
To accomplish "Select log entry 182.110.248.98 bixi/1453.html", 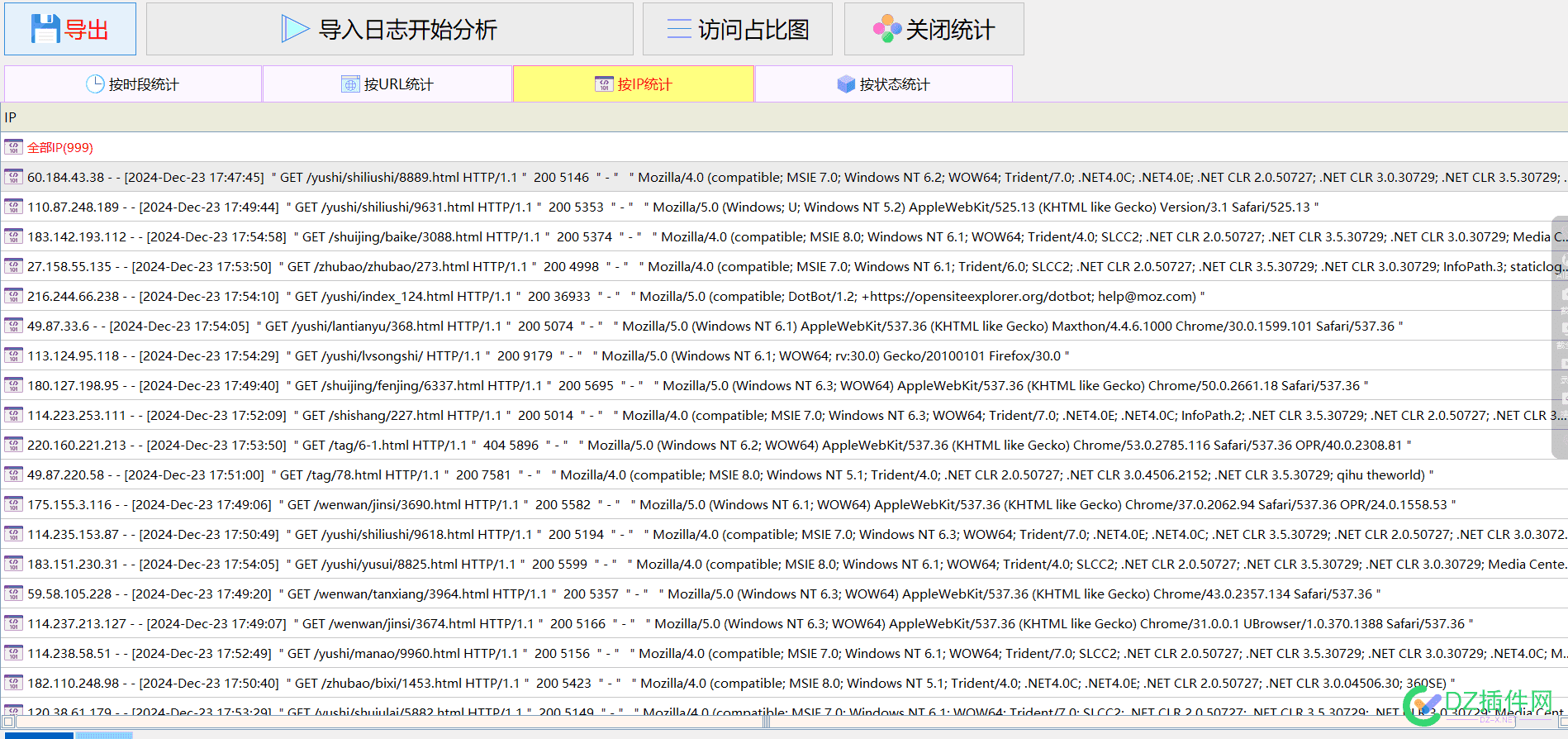I will (x=784, y=683).
